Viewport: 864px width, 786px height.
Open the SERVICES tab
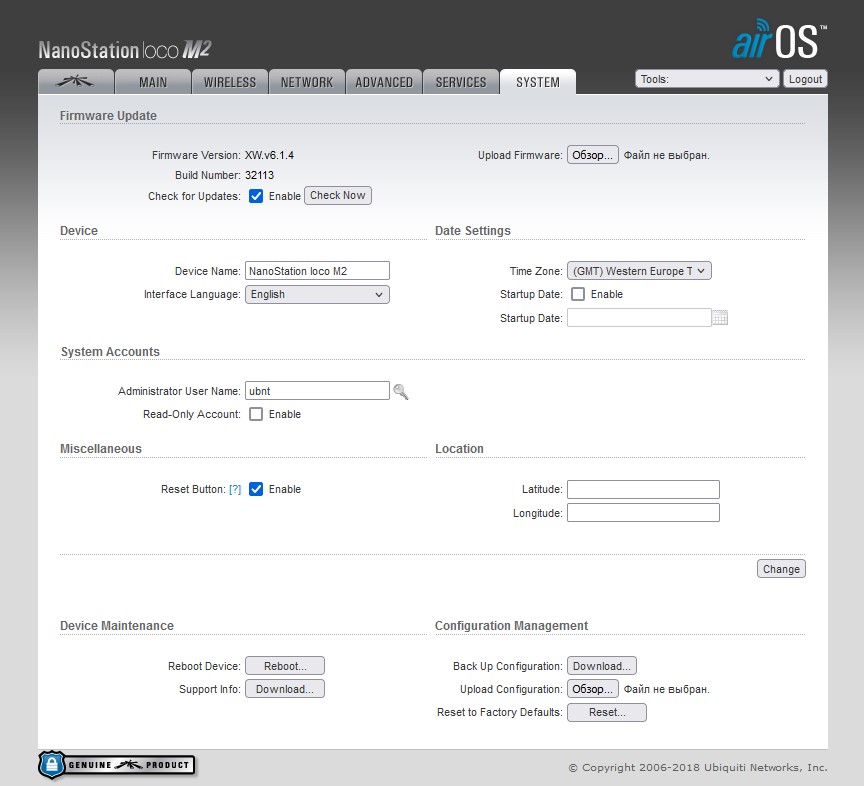point(461,82)
